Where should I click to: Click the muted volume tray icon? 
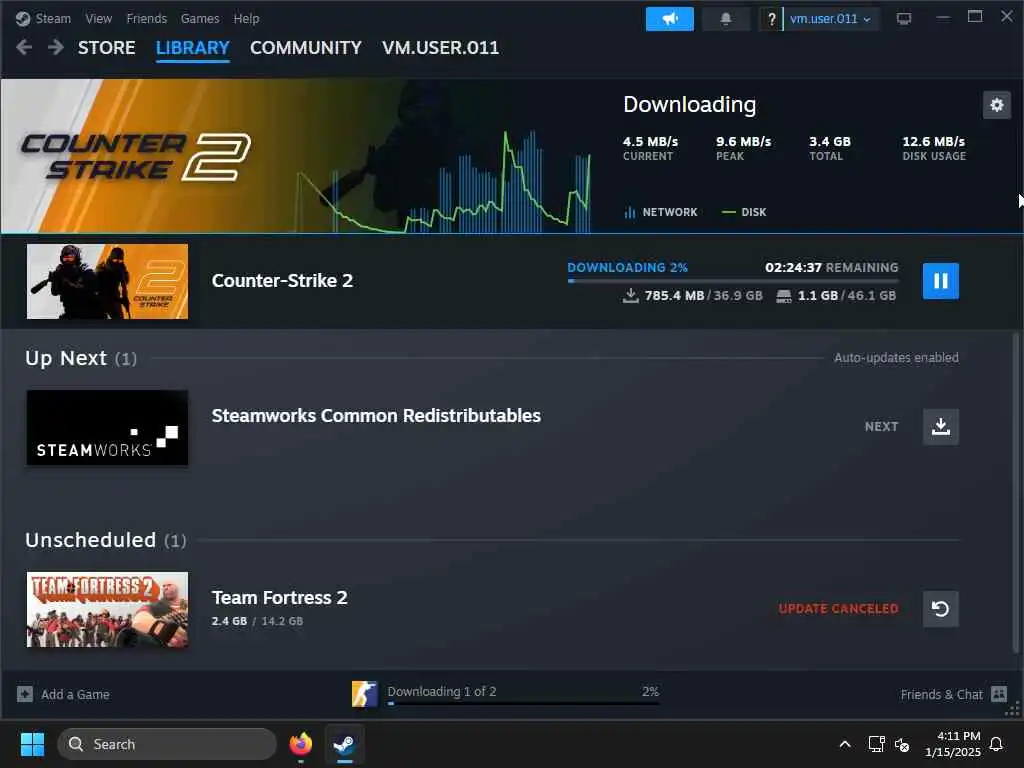click(x=902, y=744)
